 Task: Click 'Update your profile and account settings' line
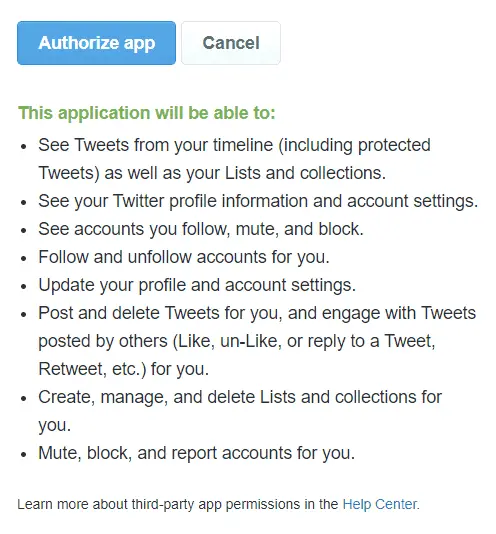(197, 285)
